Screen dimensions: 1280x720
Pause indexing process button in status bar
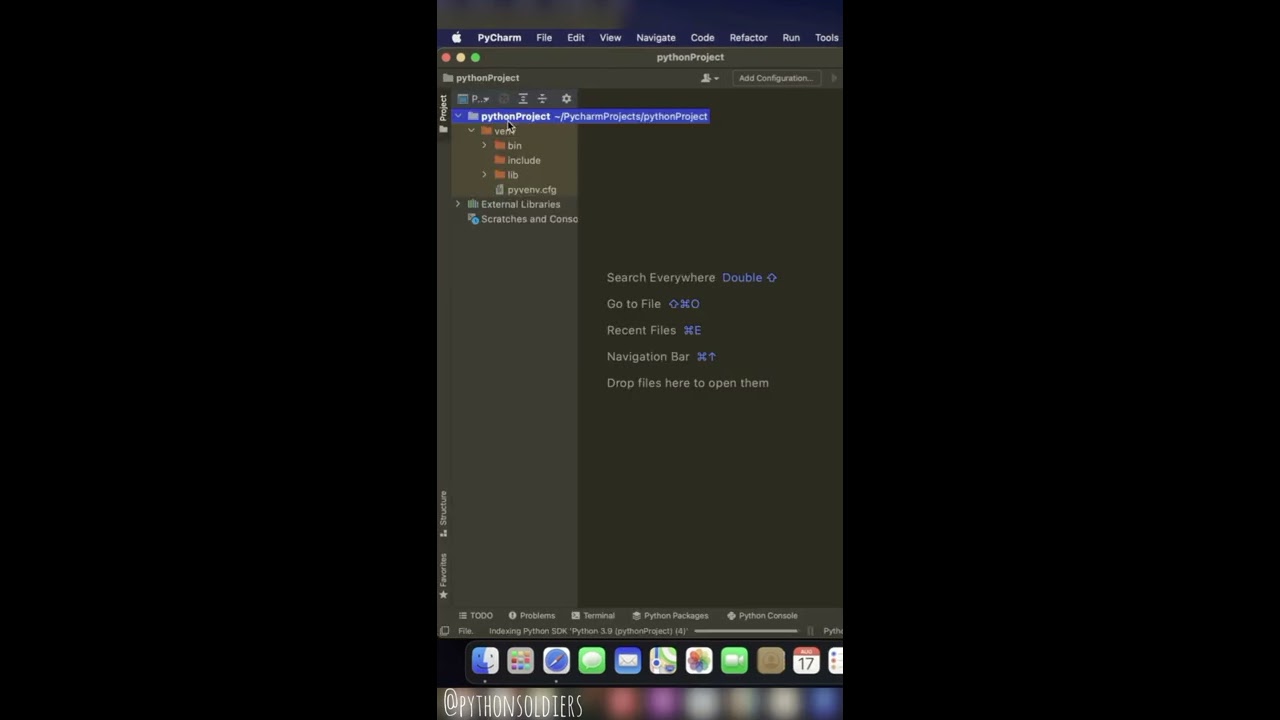[x=810, y=631]
